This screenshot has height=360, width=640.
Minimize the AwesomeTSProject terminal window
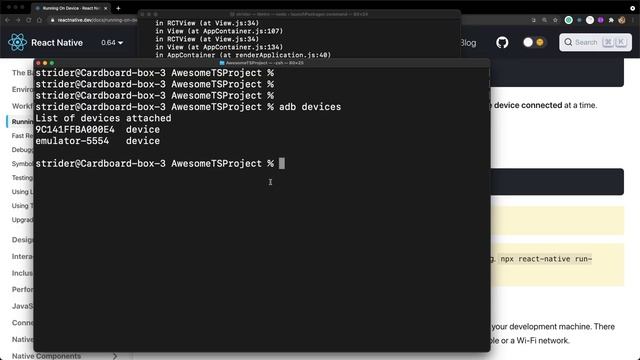point(45,63)
